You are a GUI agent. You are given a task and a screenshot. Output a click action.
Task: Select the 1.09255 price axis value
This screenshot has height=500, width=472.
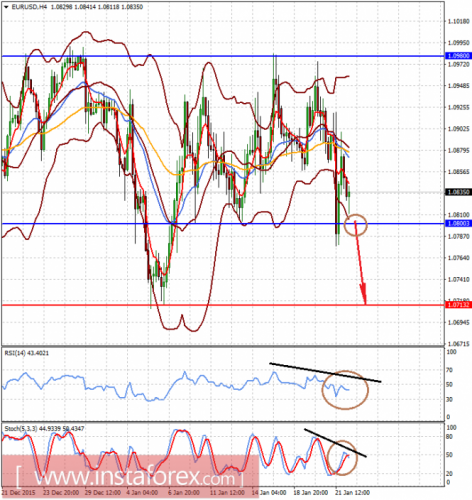(459, 107)
